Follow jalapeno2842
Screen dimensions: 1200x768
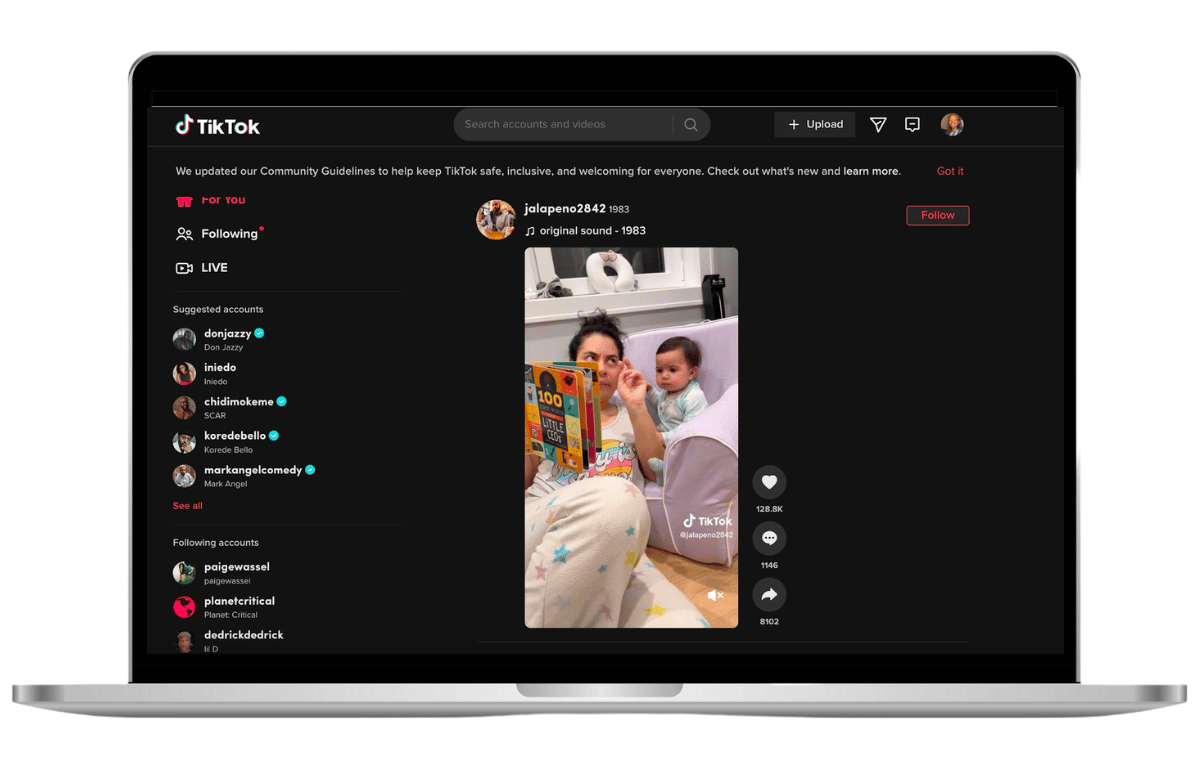tap(938, 215)
